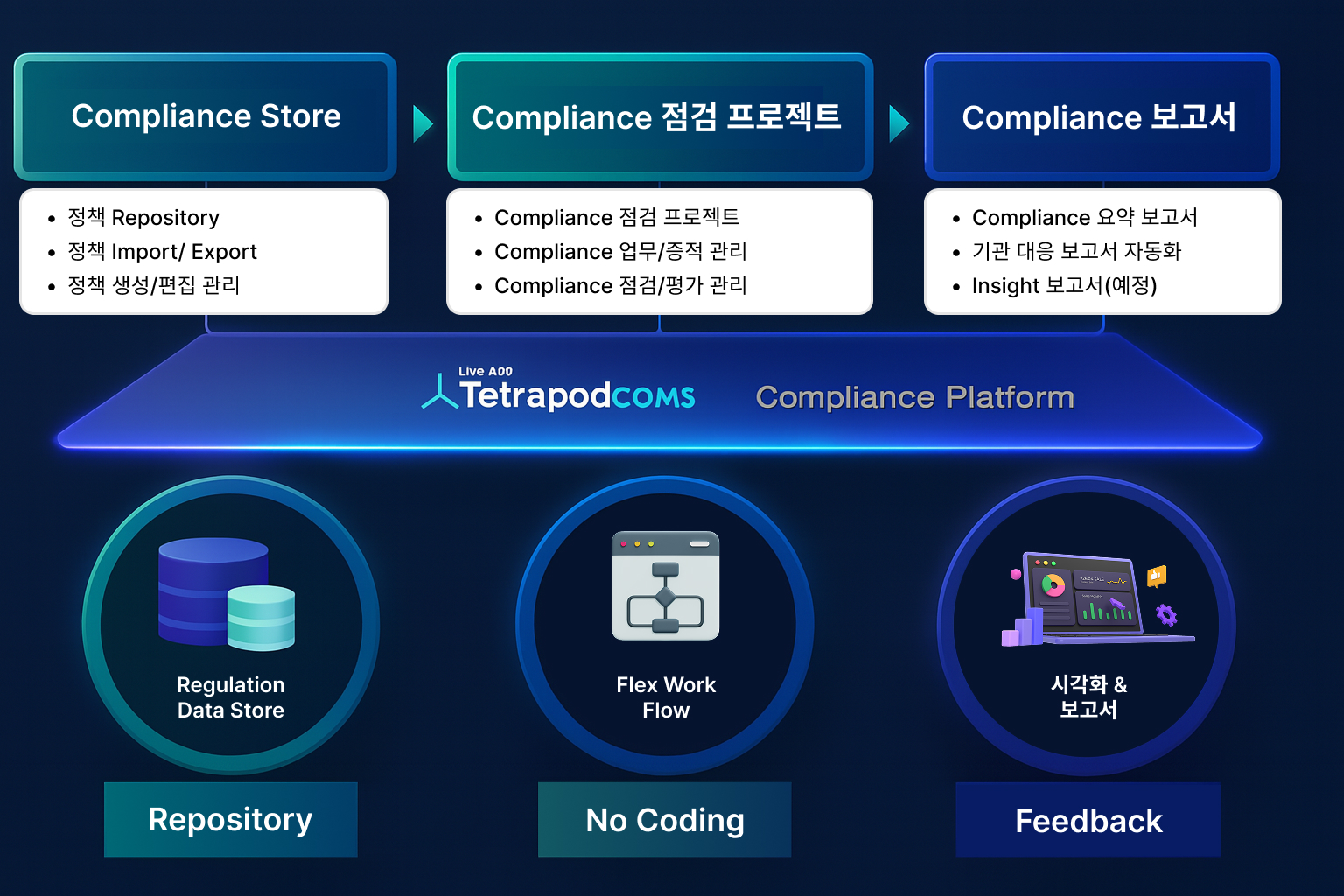This screenshot has width=1344, height=896.
Task: Click the 시각화 & 보고서 caption
Action: click(1088, 696)
